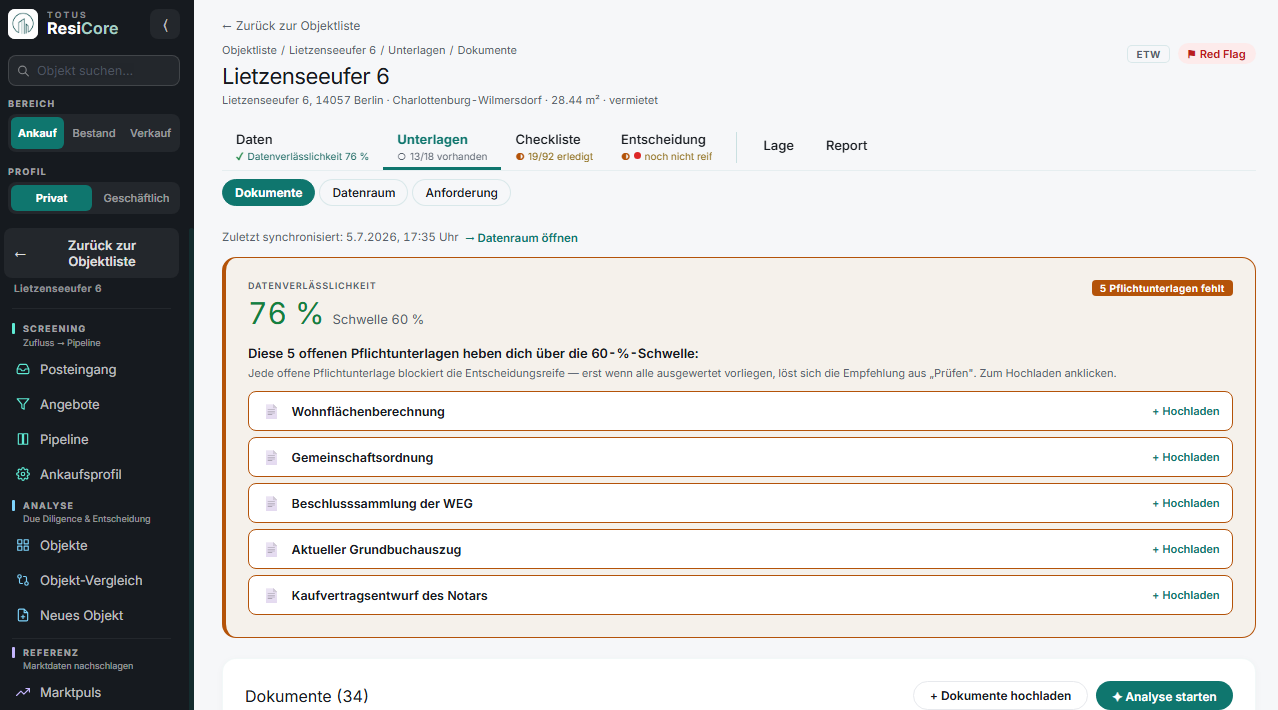Select the Privat profile
The image size is (1278, 710).
[x=52, y=198]
